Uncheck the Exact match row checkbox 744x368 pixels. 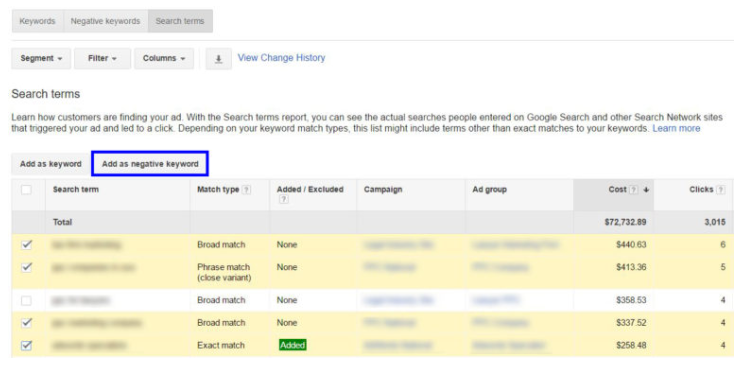(x=27, y=345)
